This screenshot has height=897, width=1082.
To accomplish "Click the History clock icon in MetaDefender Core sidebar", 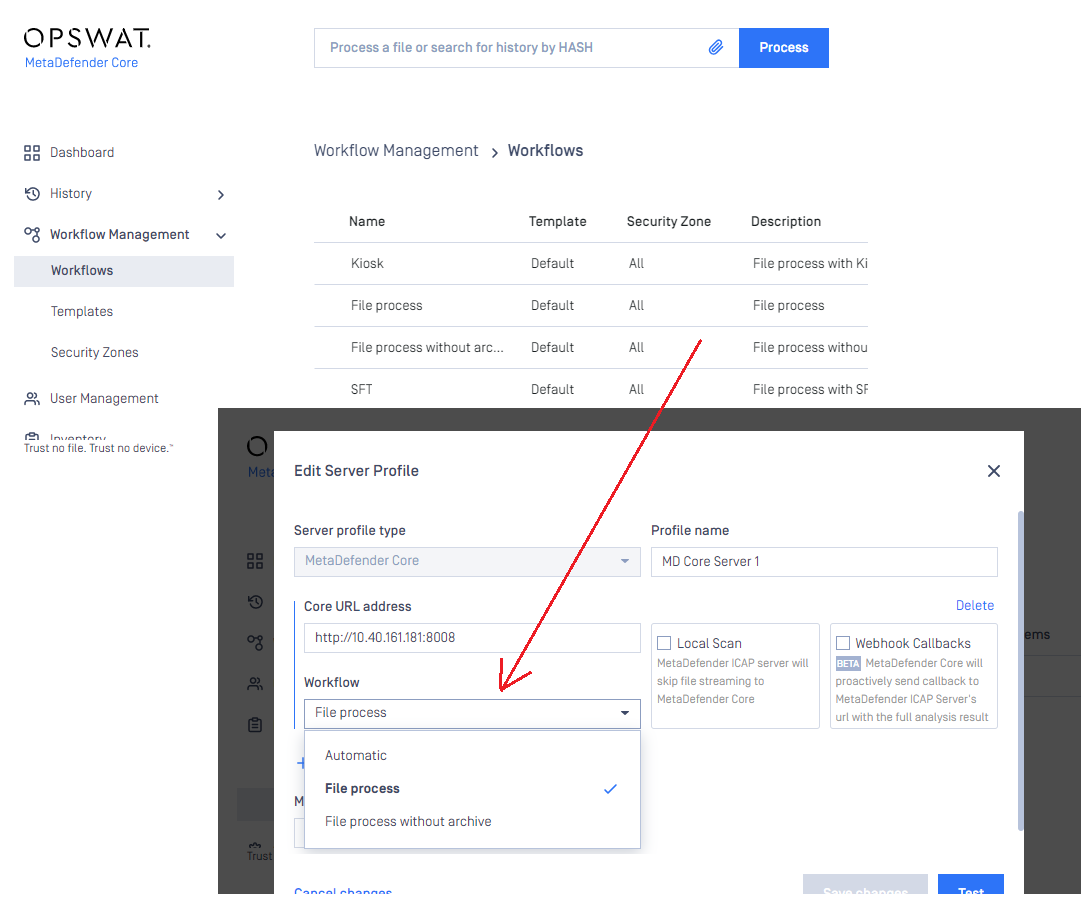I will coord(32,194).
